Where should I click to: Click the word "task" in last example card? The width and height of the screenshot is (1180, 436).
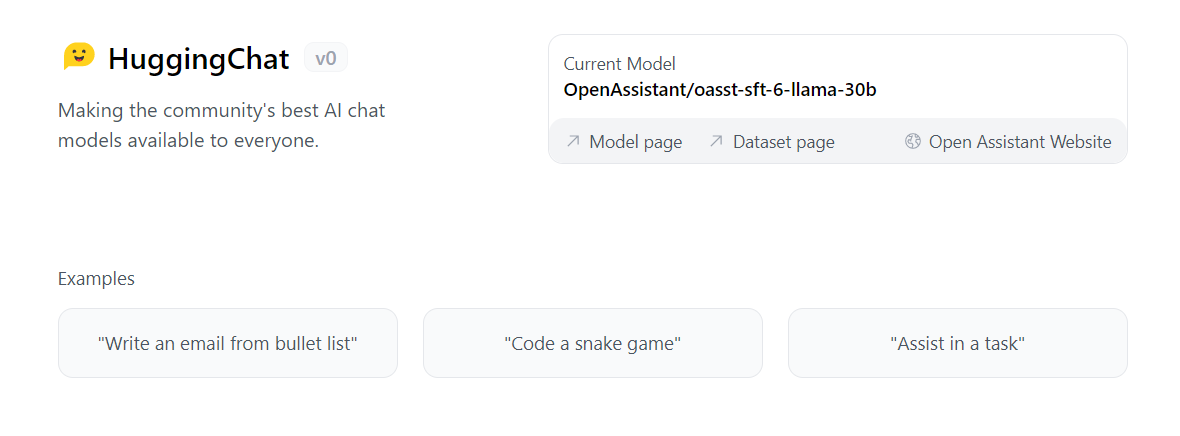click(1002, 343)
